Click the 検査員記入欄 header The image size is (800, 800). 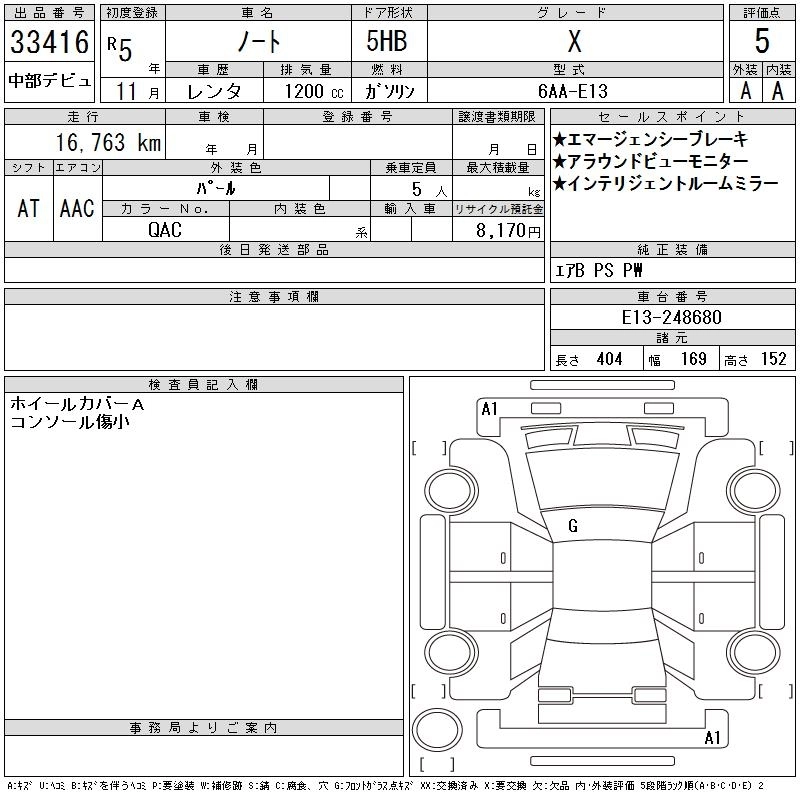tap(204, 385)
